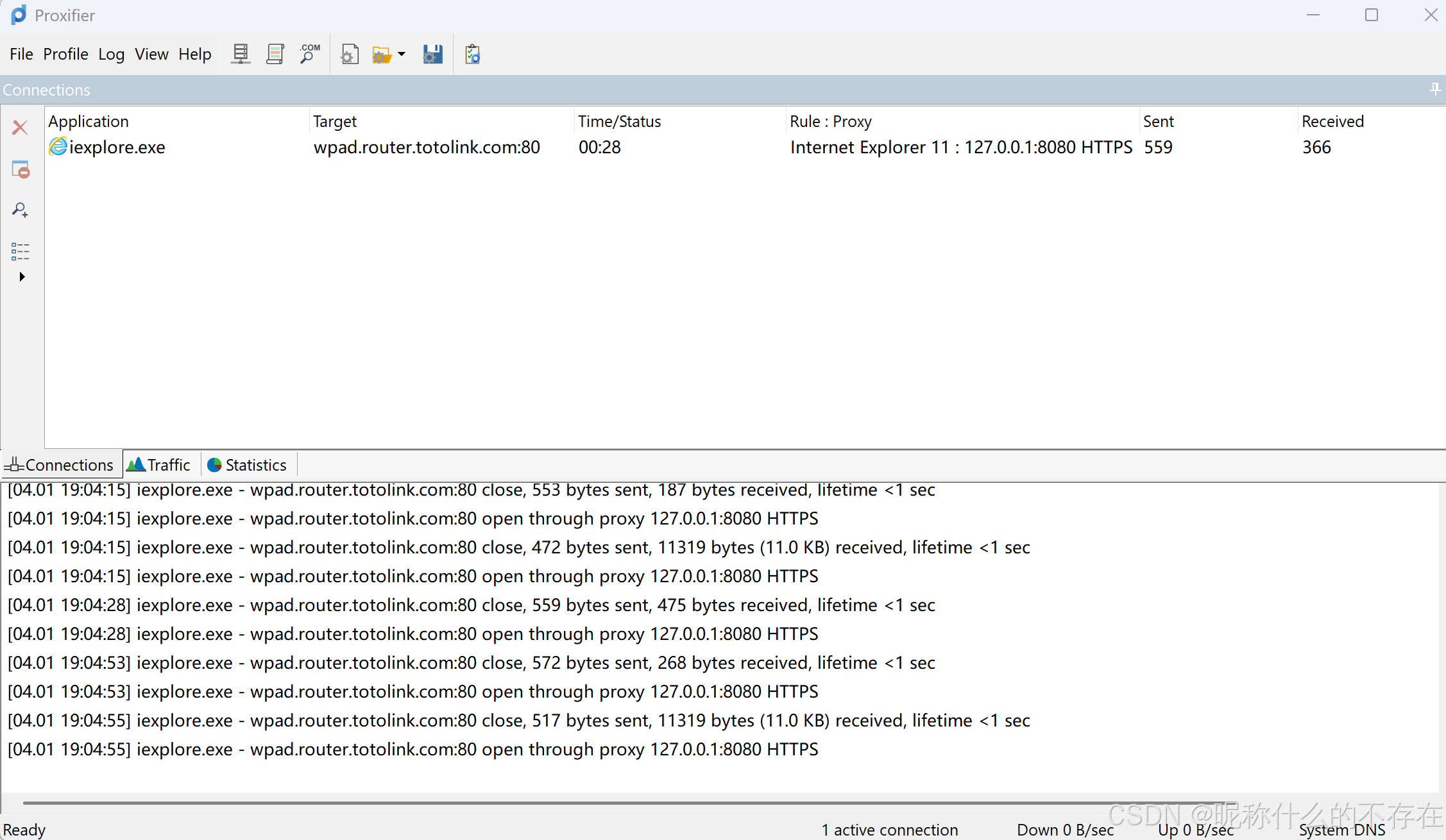1446x840 pixels.
Task: Select the iexplore.exe connection row
Action: [x=427, y=147]
